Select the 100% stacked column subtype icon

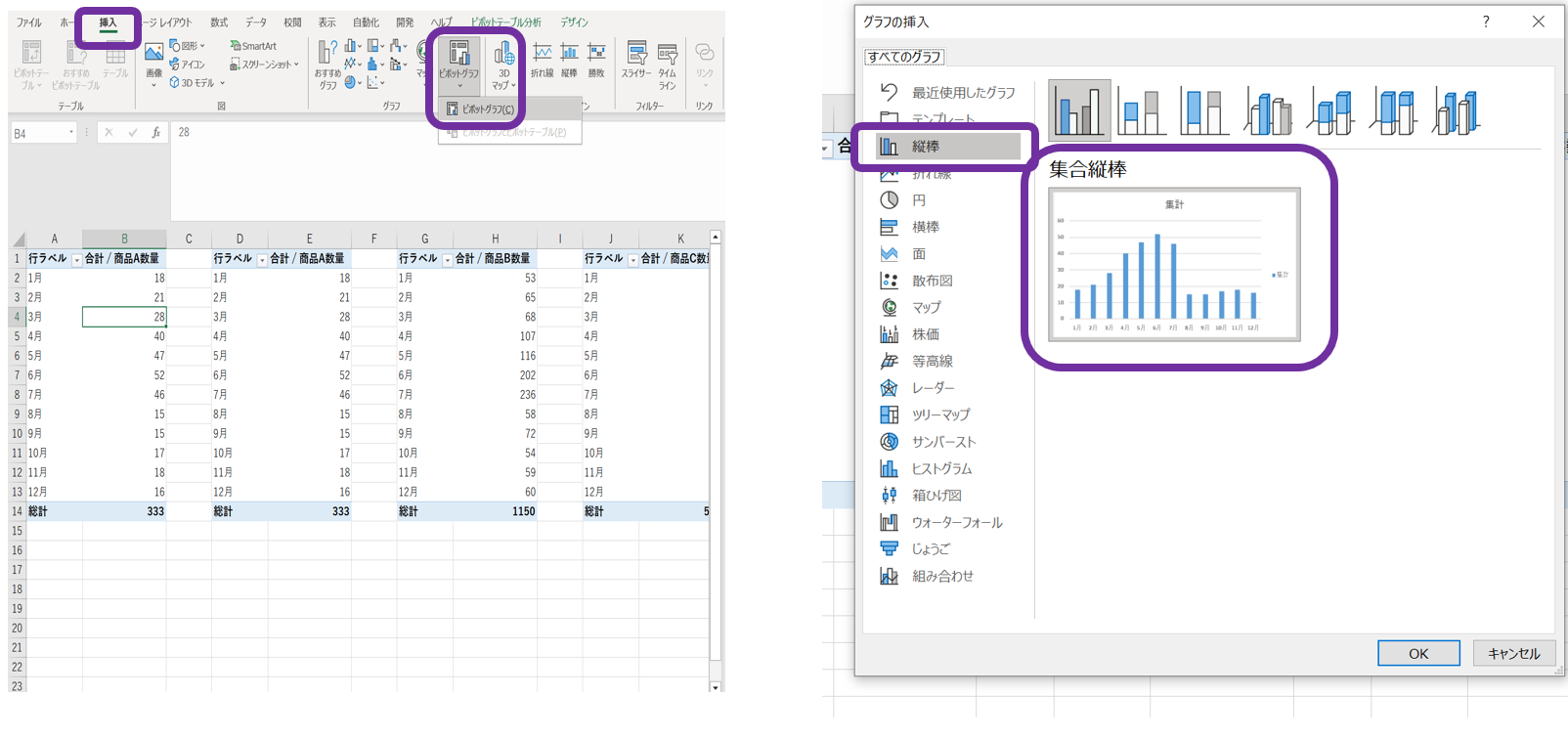click(x=1203, y=110)
